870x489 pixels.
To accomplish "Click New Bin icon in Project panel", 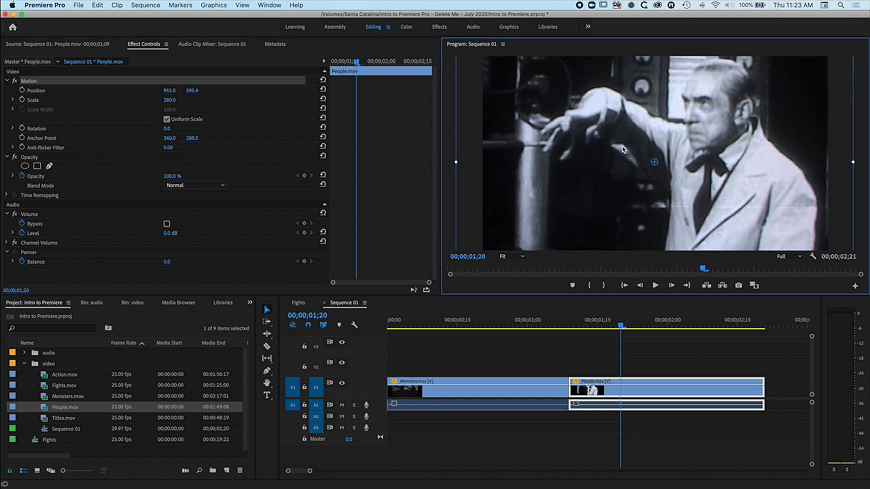I will pyautogui.click(x=213, y=470).
